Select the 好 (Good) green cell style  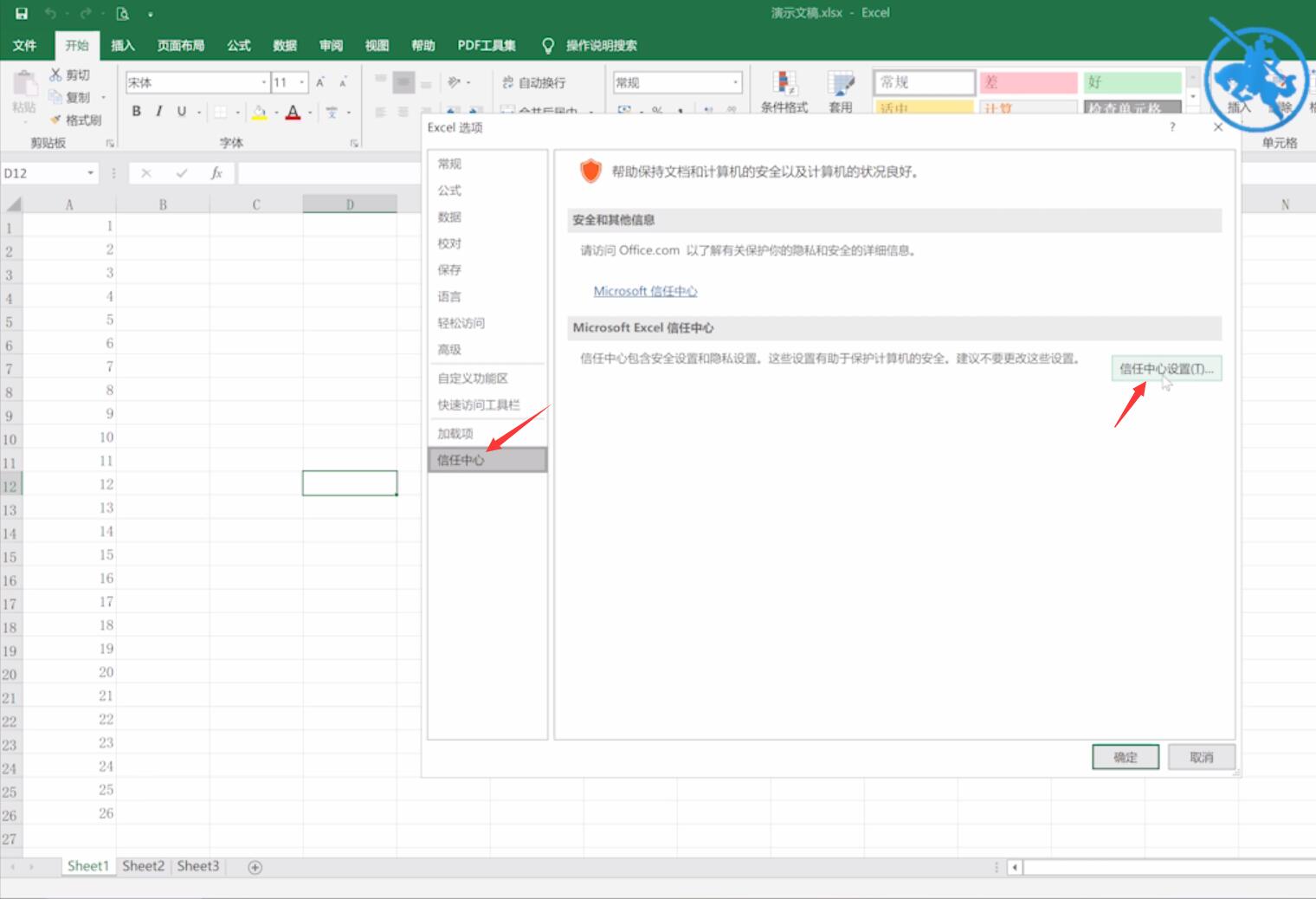coord(1133,82)
